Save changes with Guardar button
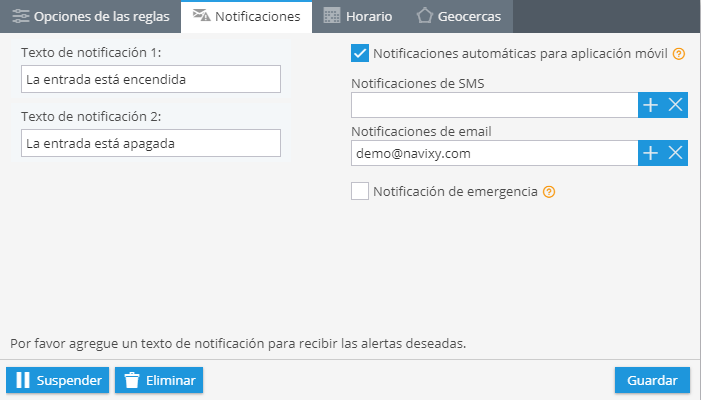The height and width of the screenshot is (400, 701). [652, 380]
